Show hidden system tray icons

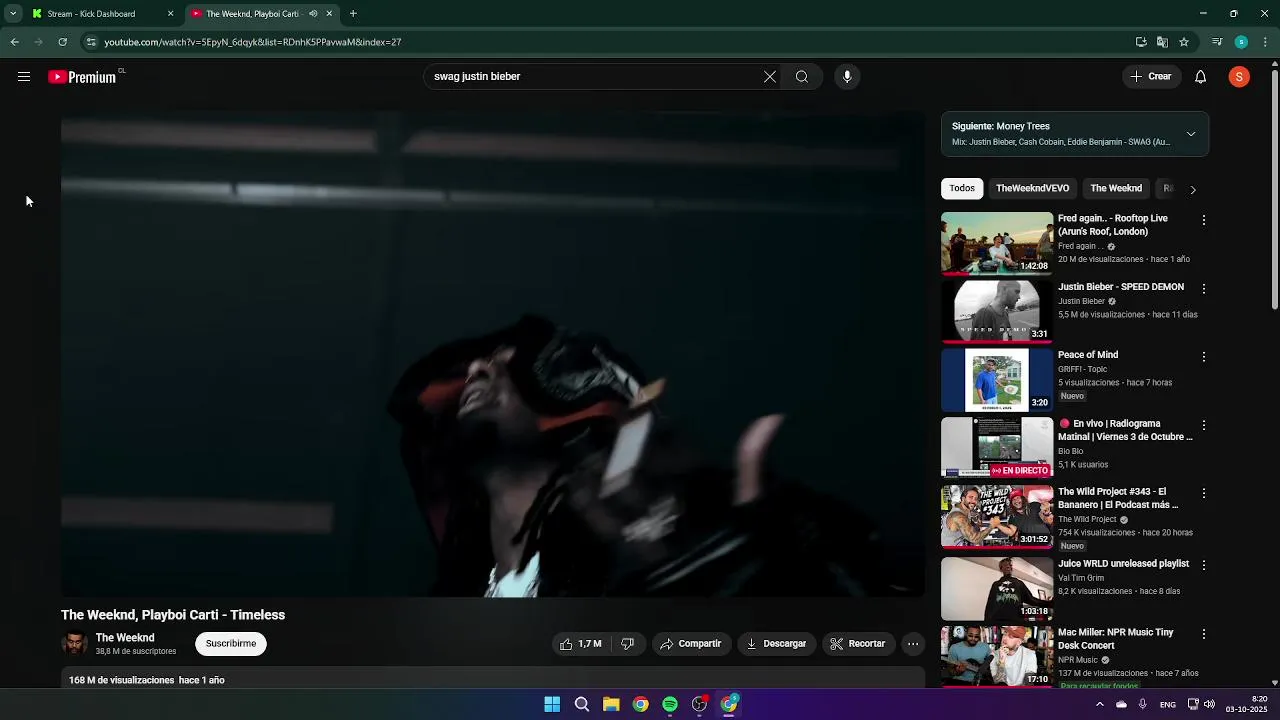click(1100, 704)
